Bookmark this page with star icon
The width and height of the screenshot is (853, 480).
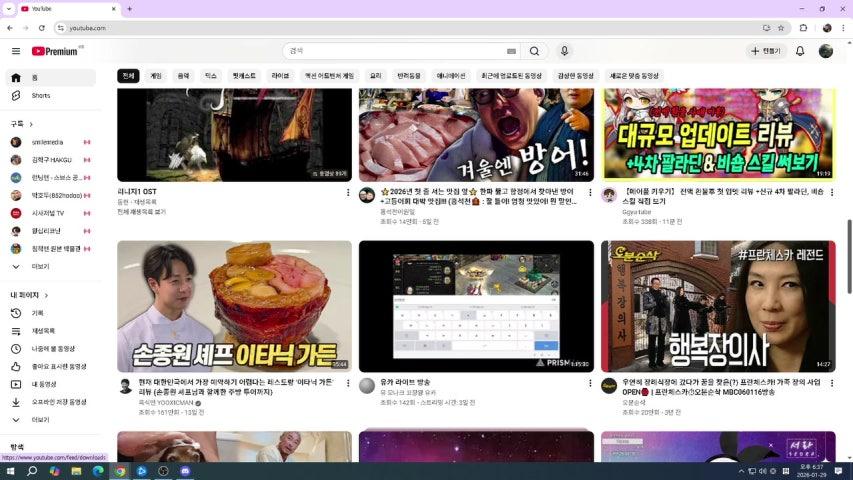(x=781, y=28)
